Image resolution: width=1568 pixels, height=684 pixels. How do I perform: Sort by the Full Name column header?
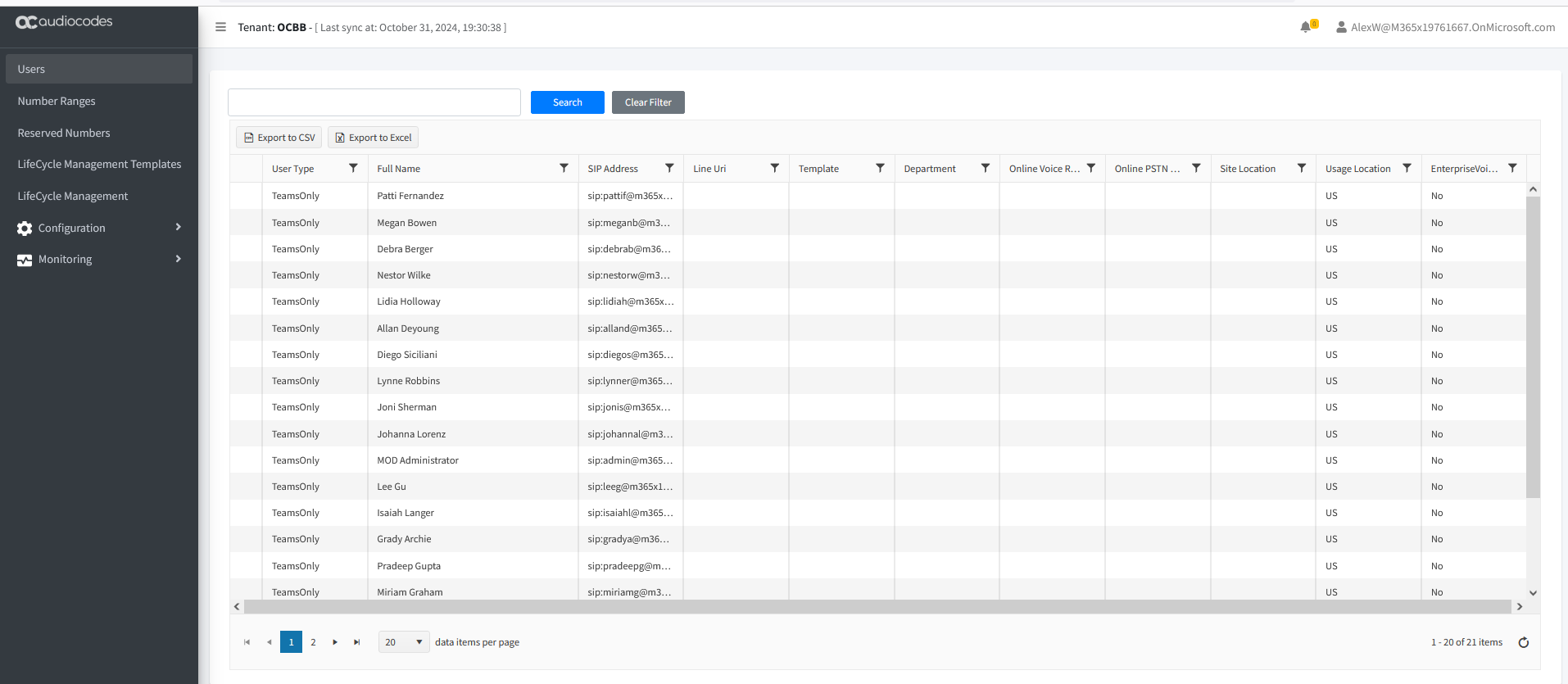coord(399,169)
